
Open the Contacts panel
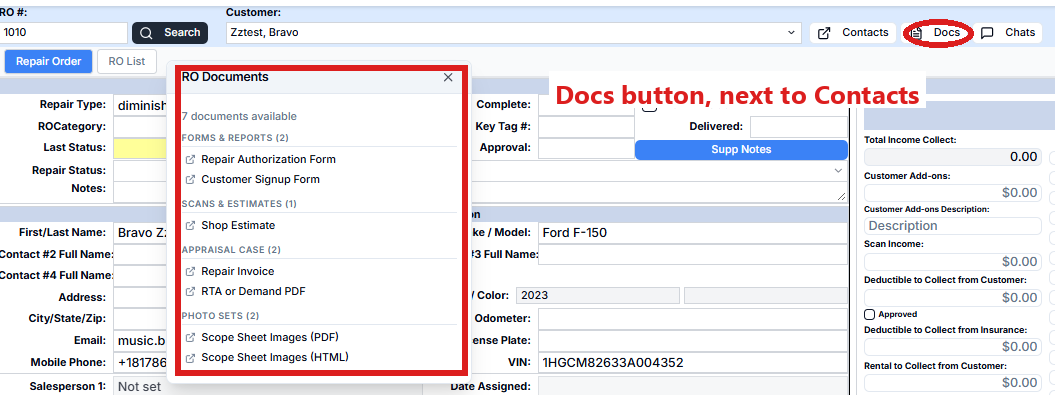(x=853, y=32)
